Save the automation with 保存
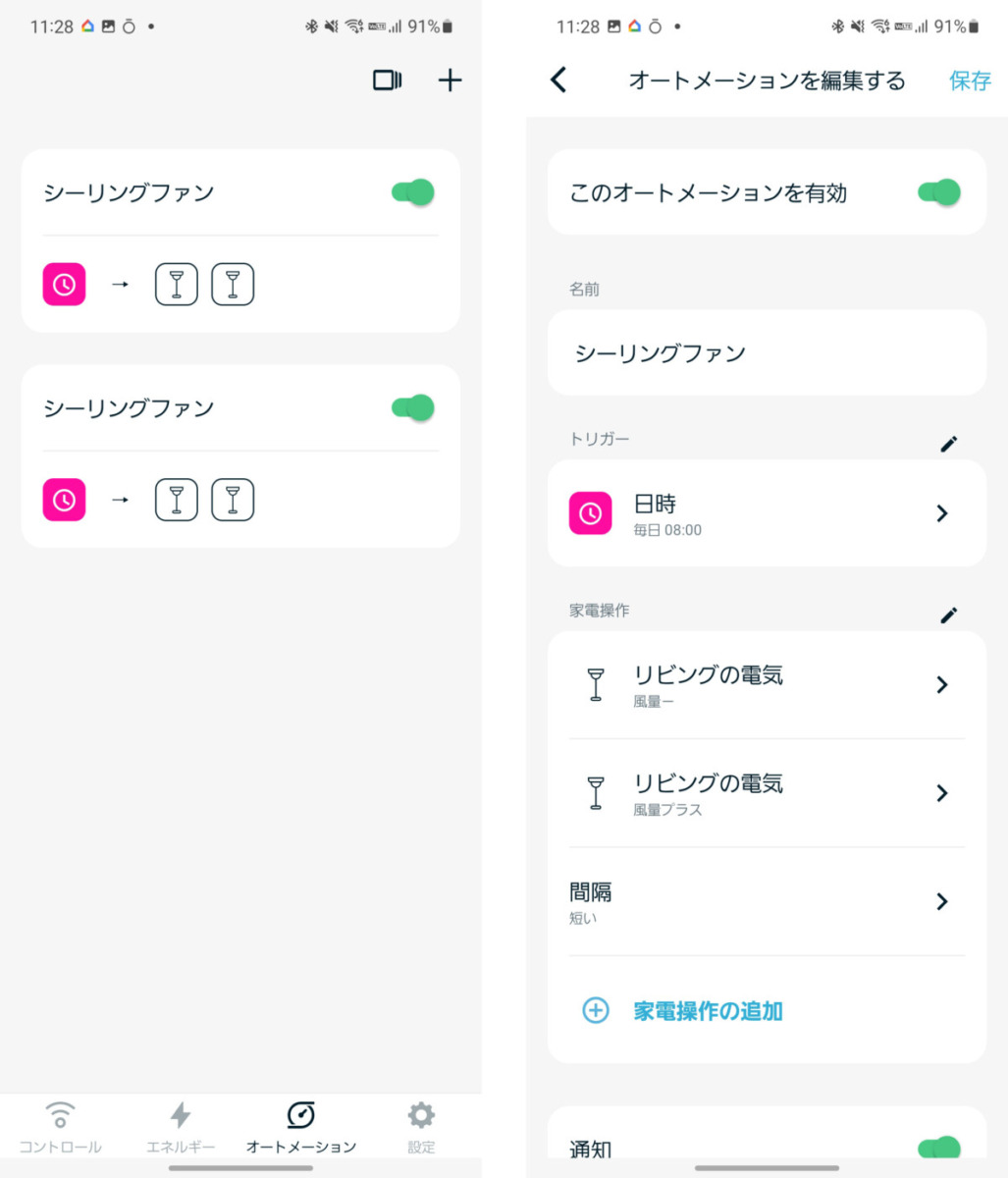This screenshot has width=1008, height=1178. tap(970, 80)
